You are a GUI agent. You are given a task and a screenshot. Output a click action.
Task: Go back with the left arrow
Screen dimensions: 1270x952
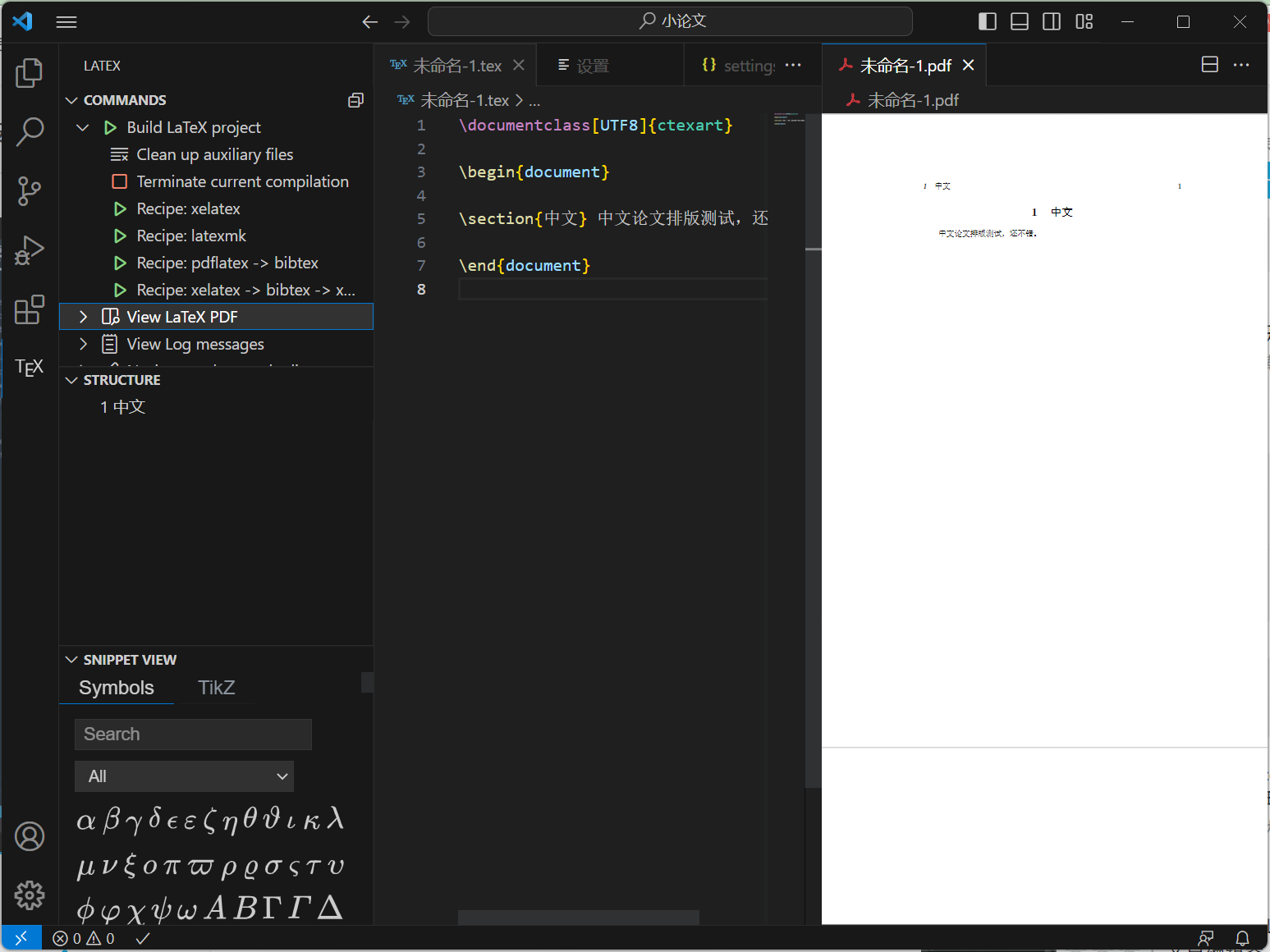(370, 22)
